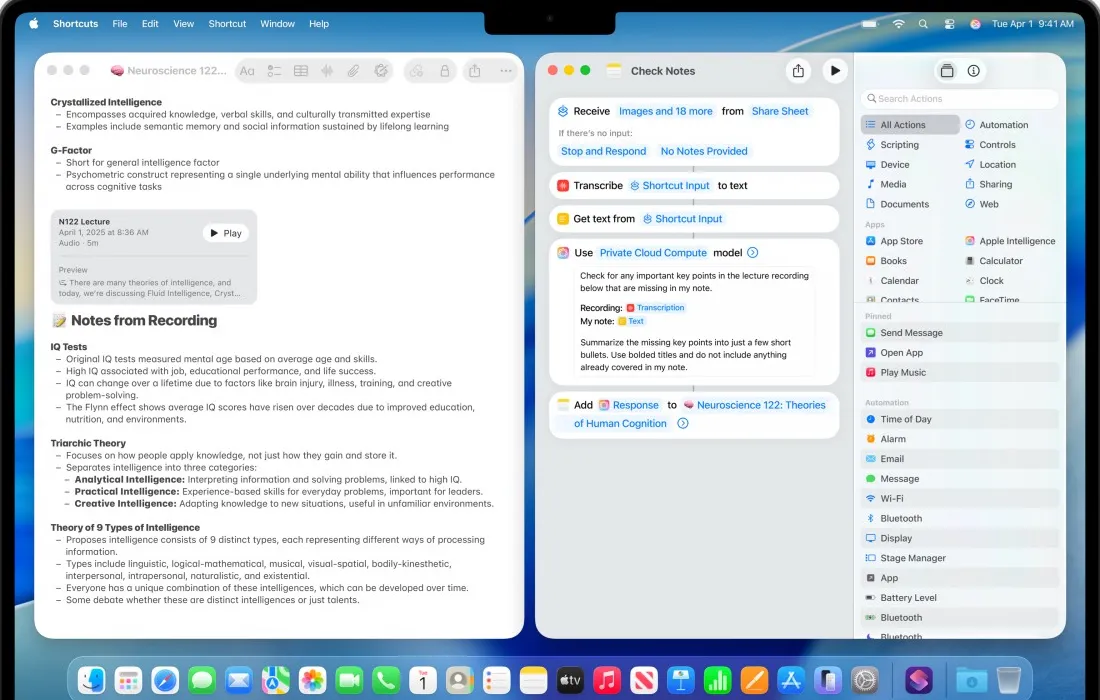Screen dimensions: 1100x700
Task: Open more options ellipsis in Notes toolbar
Action: [506, 71]
